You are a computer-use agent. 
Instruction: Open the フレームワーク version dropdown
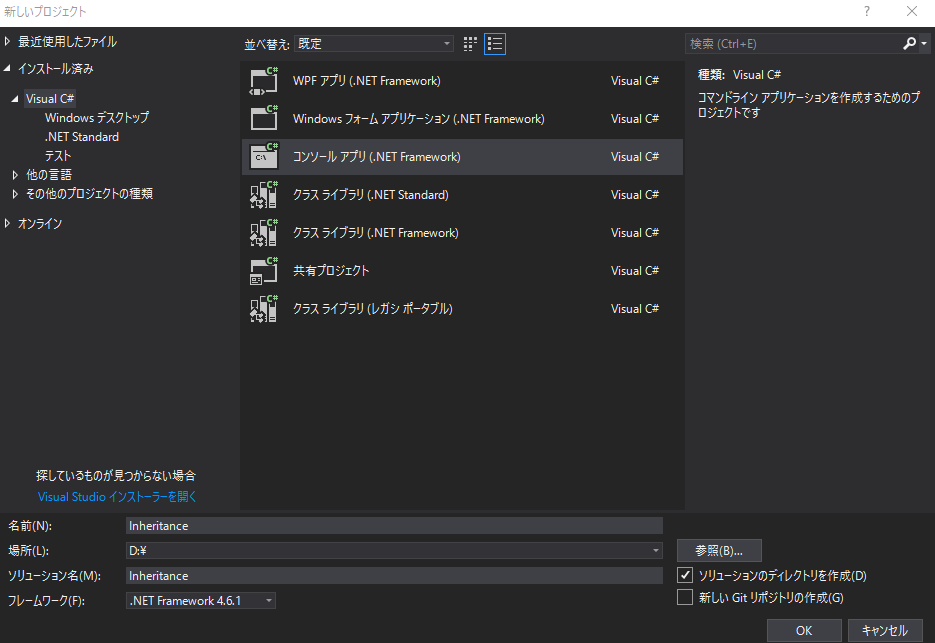[201, 601]
